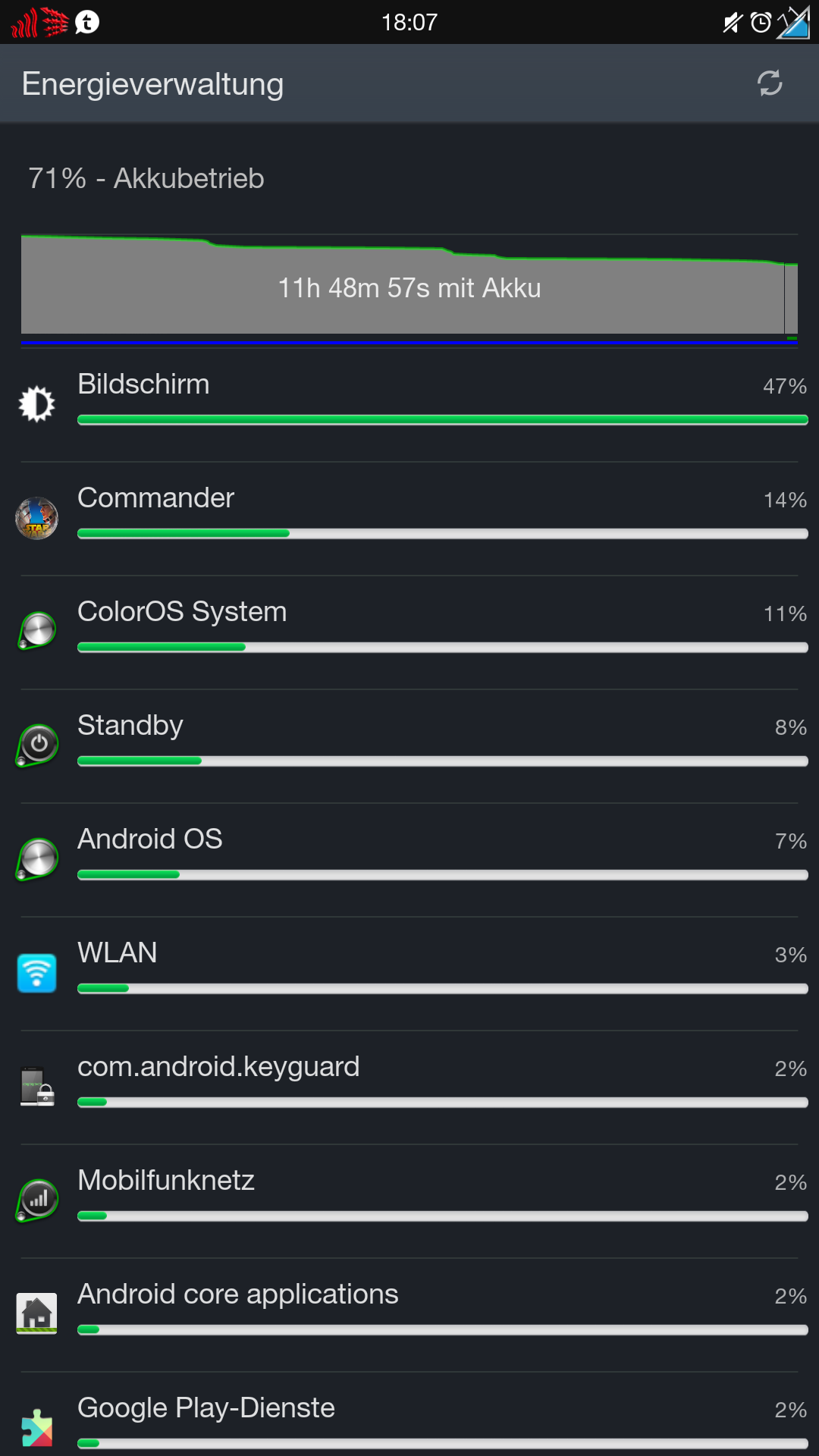The width and height of the screenshot is (819, 1456).
Task: Tap the com.android.keyguard lock icon
Action: click(x=37, y=1087)
